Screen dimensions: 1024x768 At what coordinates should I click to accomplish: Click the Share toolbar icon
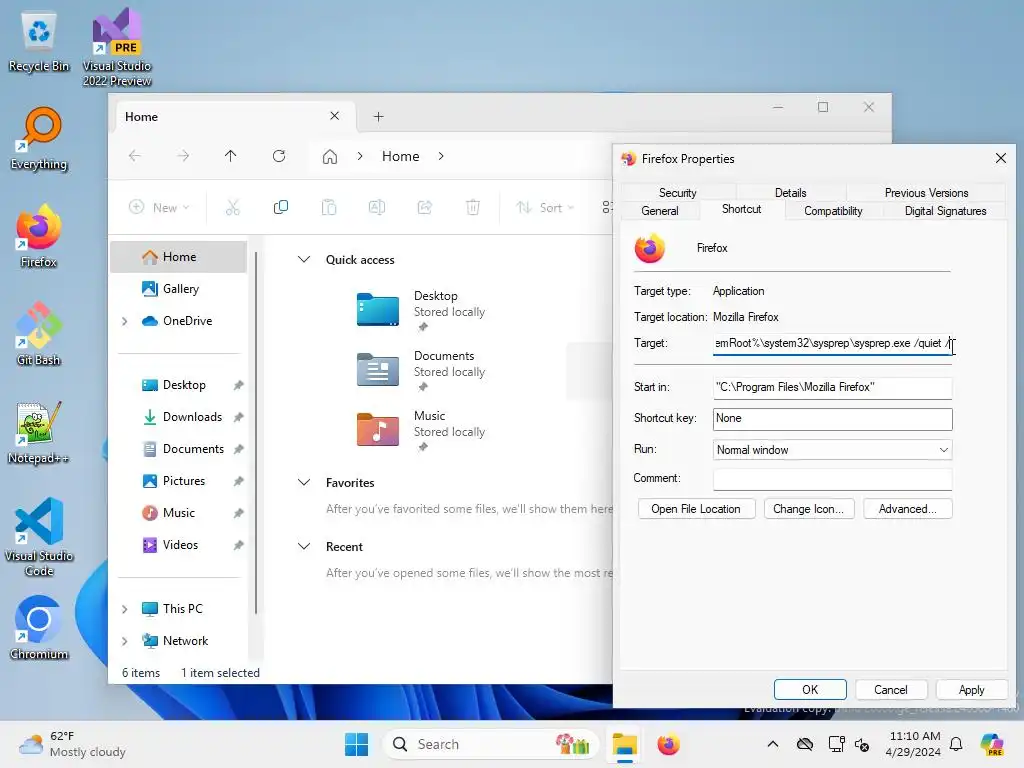pos(425,208)
